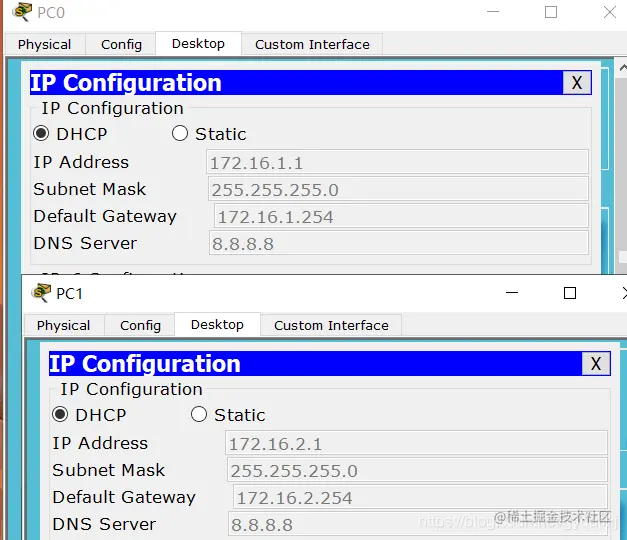Switch to Desktop tab in PC1 window
Image resolution: width=627 pixels, height=540 pixels.
pyautogui.click(x=217, y=325)
